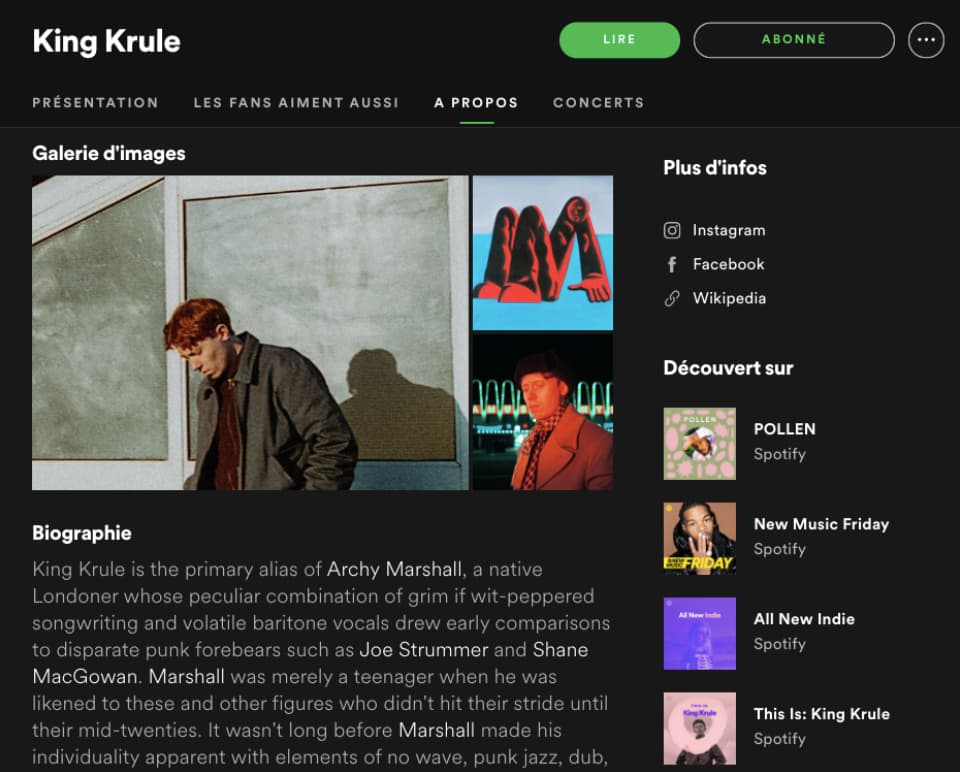Image resolution: width=960 pixels, height=772 pixels.
Task: View the night portrait gallery image
Action: coord(542,412)
